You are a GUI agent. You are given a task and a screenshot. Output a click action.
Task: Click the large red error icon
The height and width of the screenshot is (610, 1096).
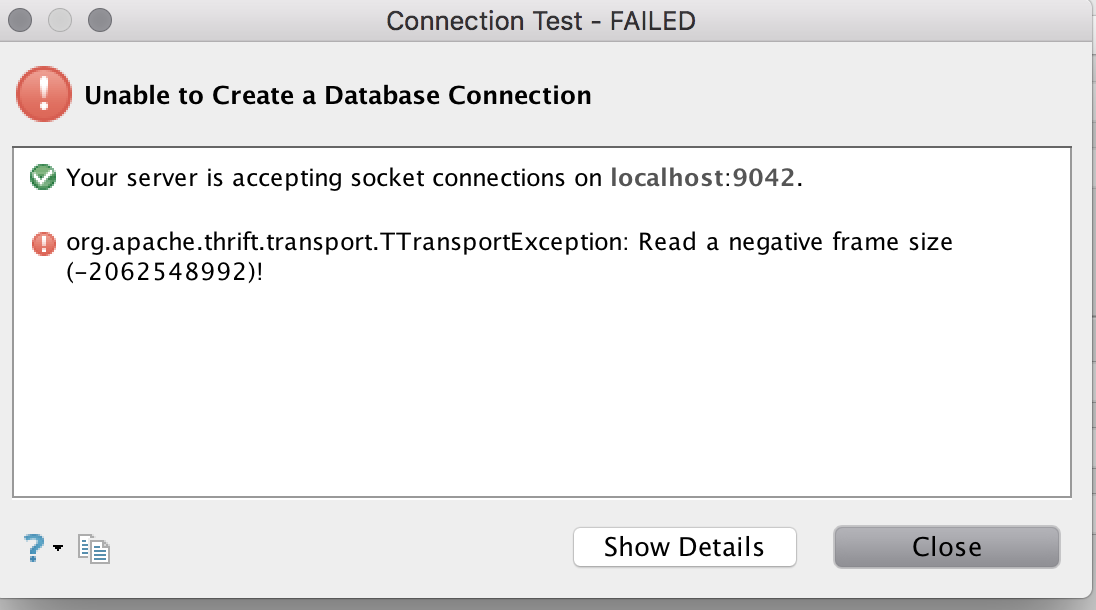coord(43,96)
